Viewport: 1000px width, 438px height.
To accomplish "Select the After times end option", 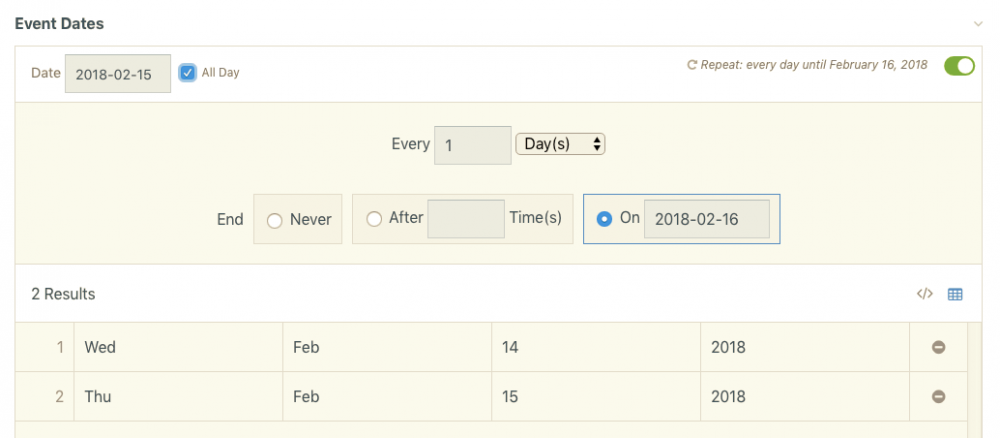I will [374, 219].
